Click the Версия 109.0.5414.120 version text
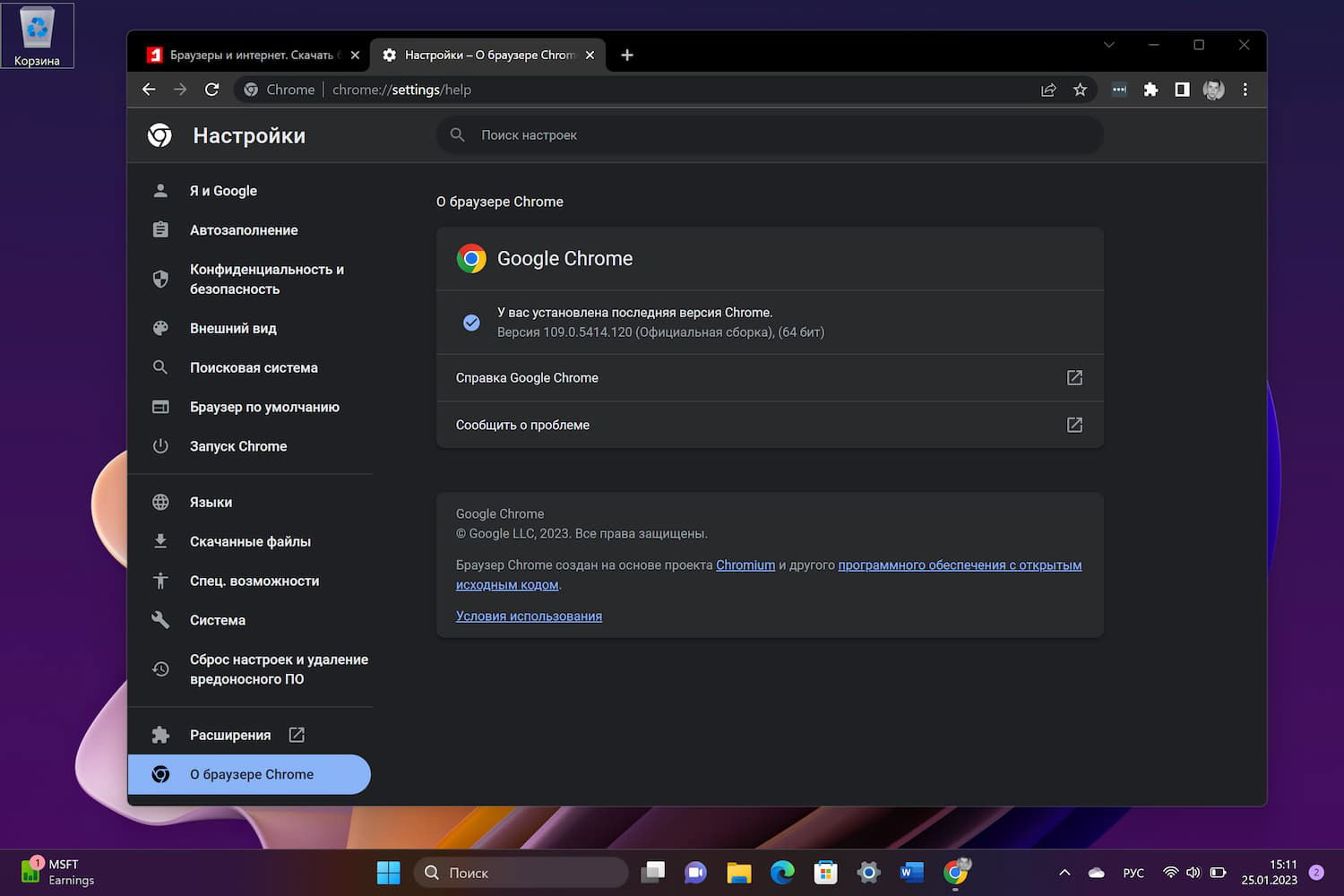 point(660,332)
